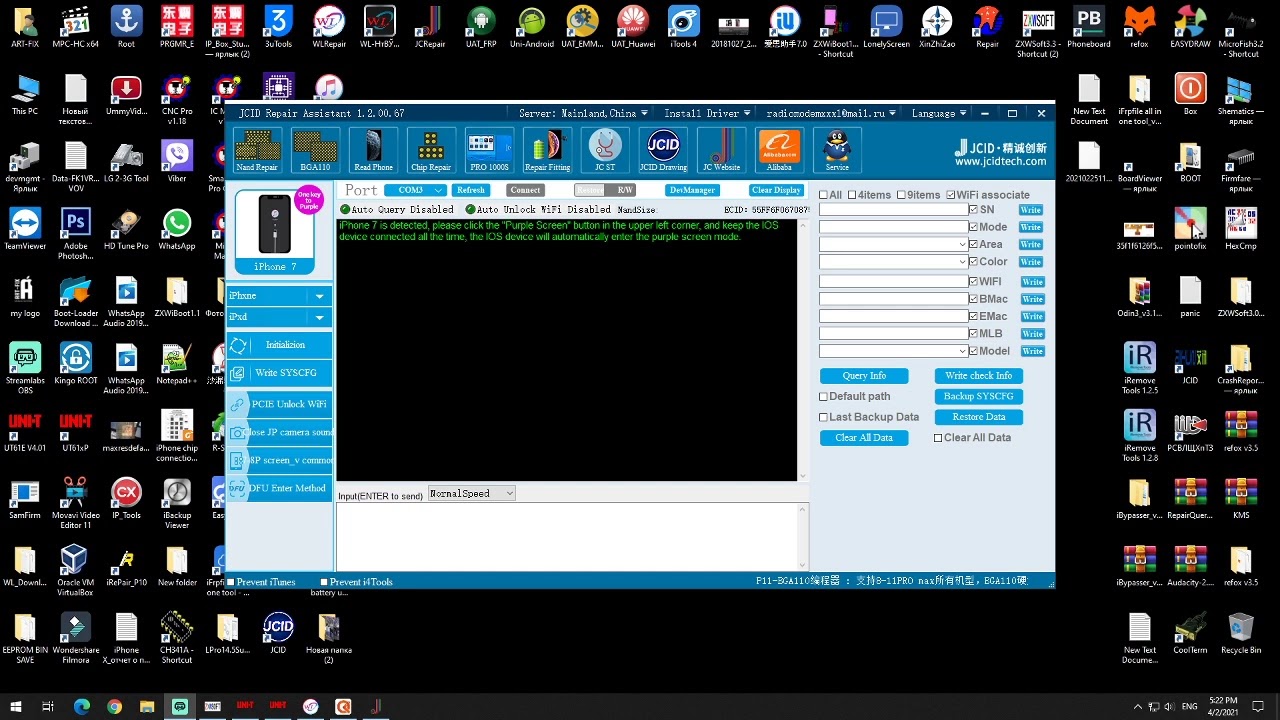Open the Service penguin icon

point(837,150)
